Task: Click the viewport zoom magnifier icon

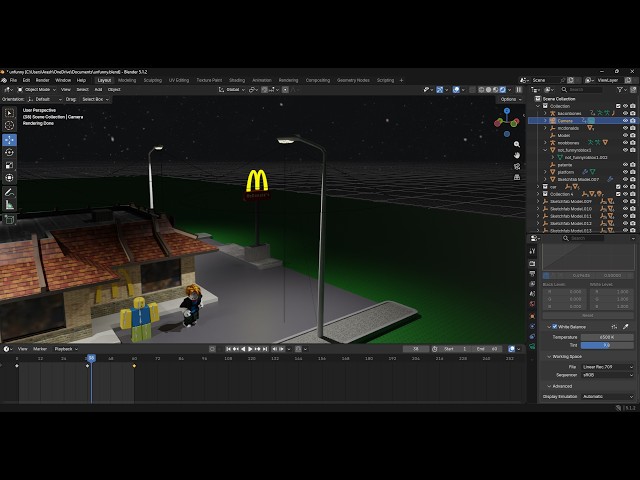Action: point(517,144)
